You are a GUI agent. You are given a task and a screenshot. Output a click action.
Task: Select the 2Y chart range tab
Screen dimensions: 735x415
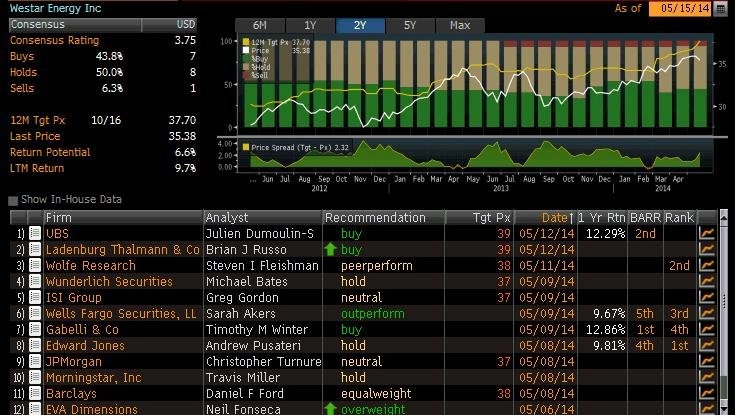click(360, 25)
